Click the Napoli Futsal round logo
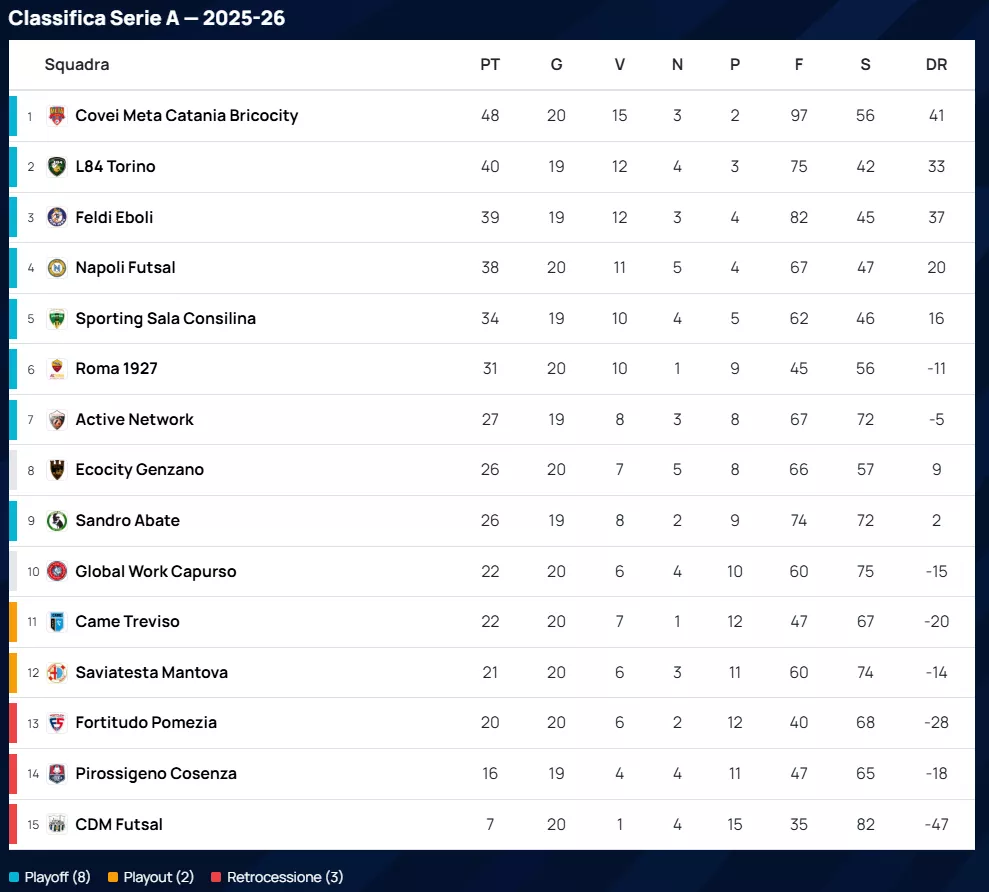 (57, 268)
